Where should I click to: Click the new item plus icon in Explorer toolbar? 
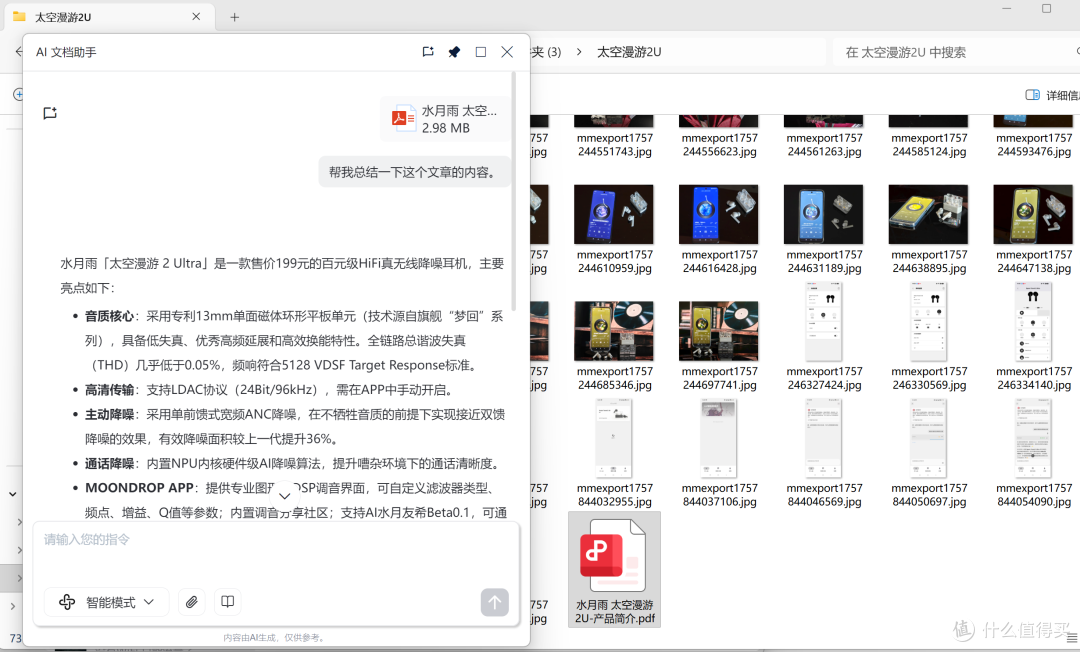point(18,94)
